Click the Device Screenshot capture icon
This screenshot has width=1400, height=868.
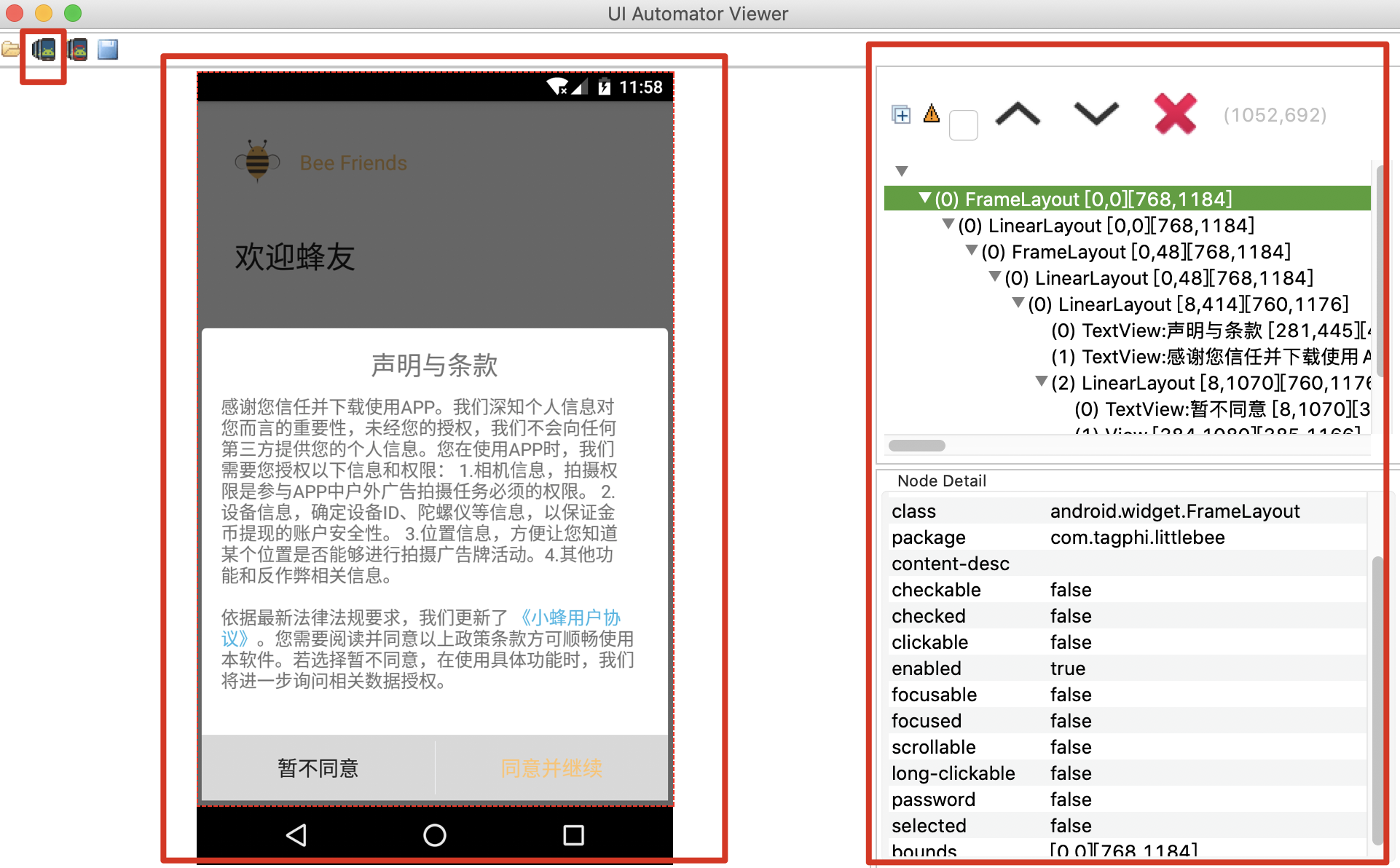point(44,50)
